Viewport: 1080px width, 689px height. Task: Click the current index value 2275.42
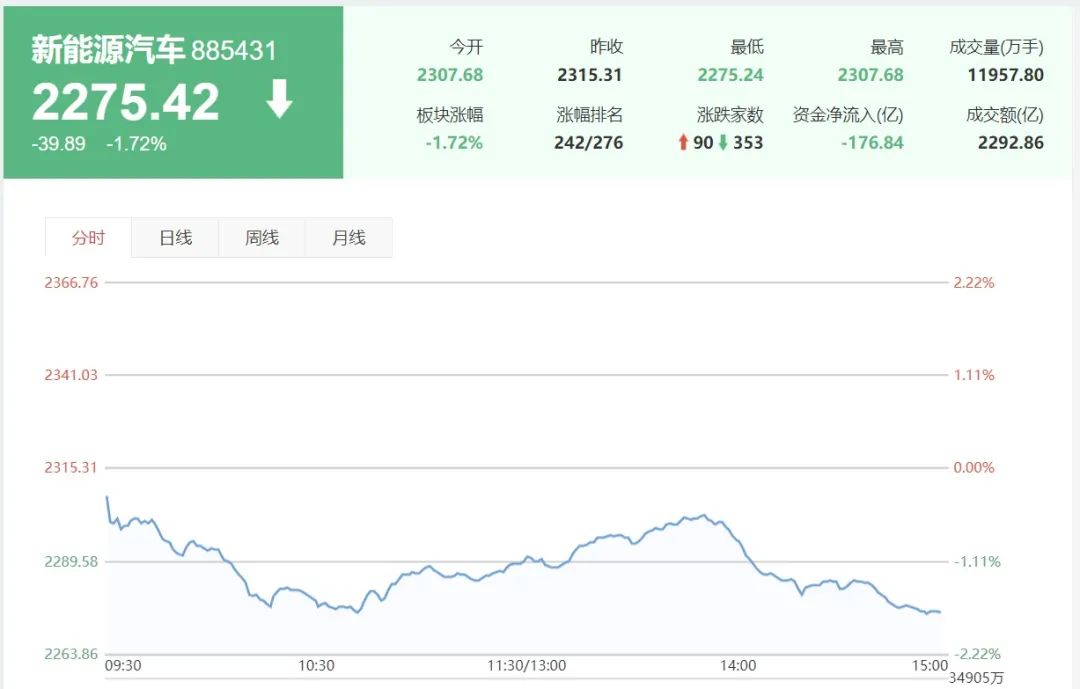click(125, 102)
